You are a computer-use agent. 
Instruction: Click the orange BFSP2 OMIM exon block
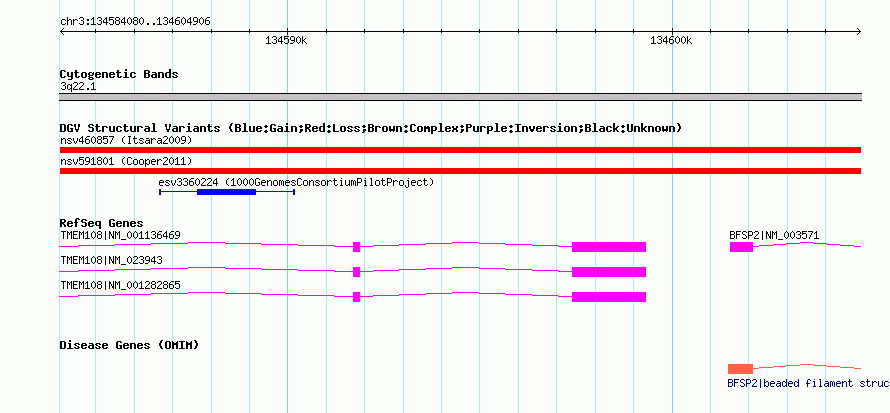(x=740, y=369)
